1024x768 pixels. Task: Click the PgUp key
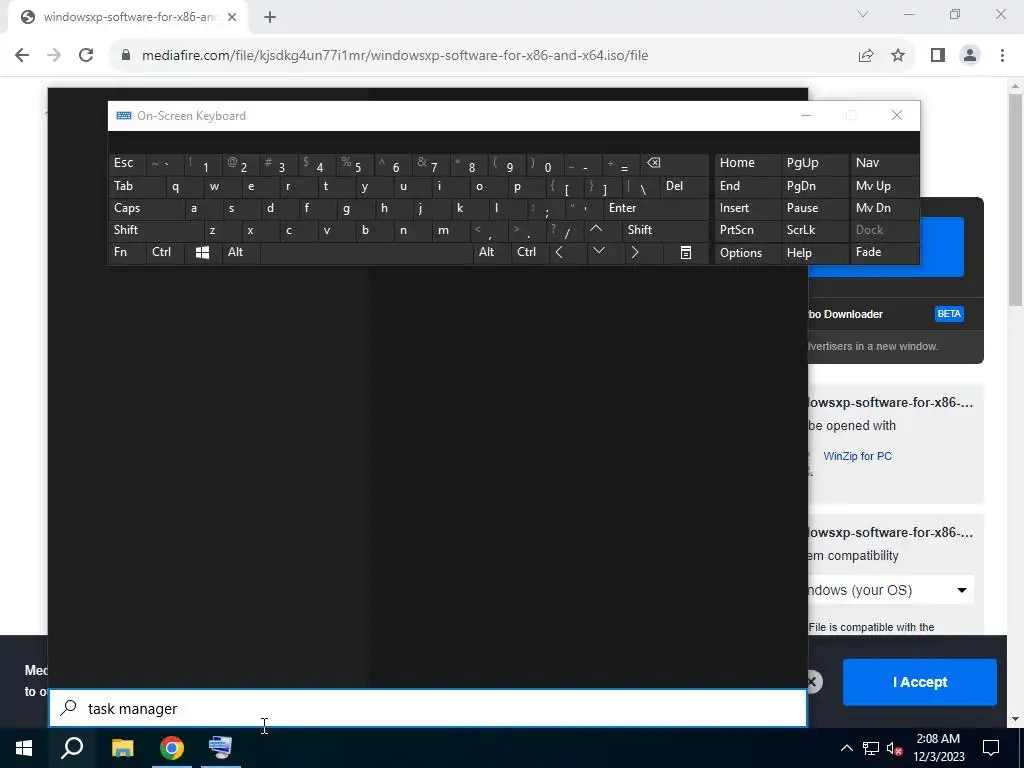(814, 164)
